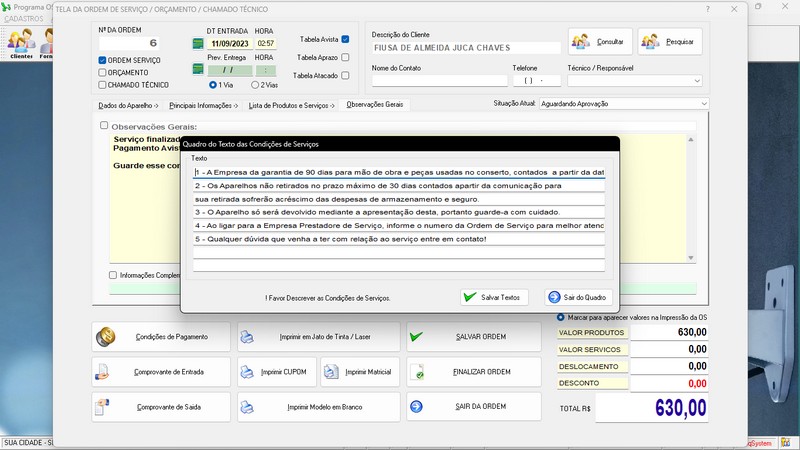
Task: Click the Pesquisar button
Action: (670, 41)
